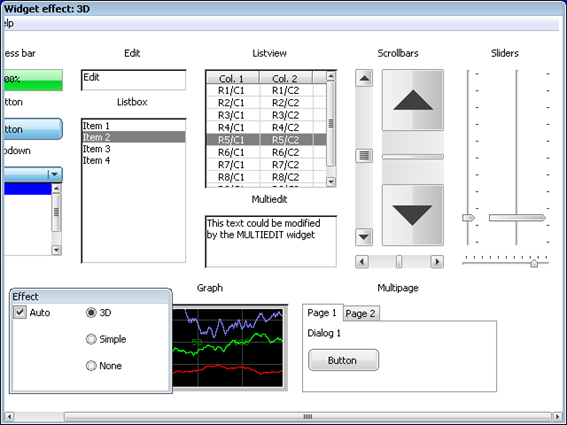
Task: Click the Listview scroll-down arrow
Action: click(x=331, y=182)
